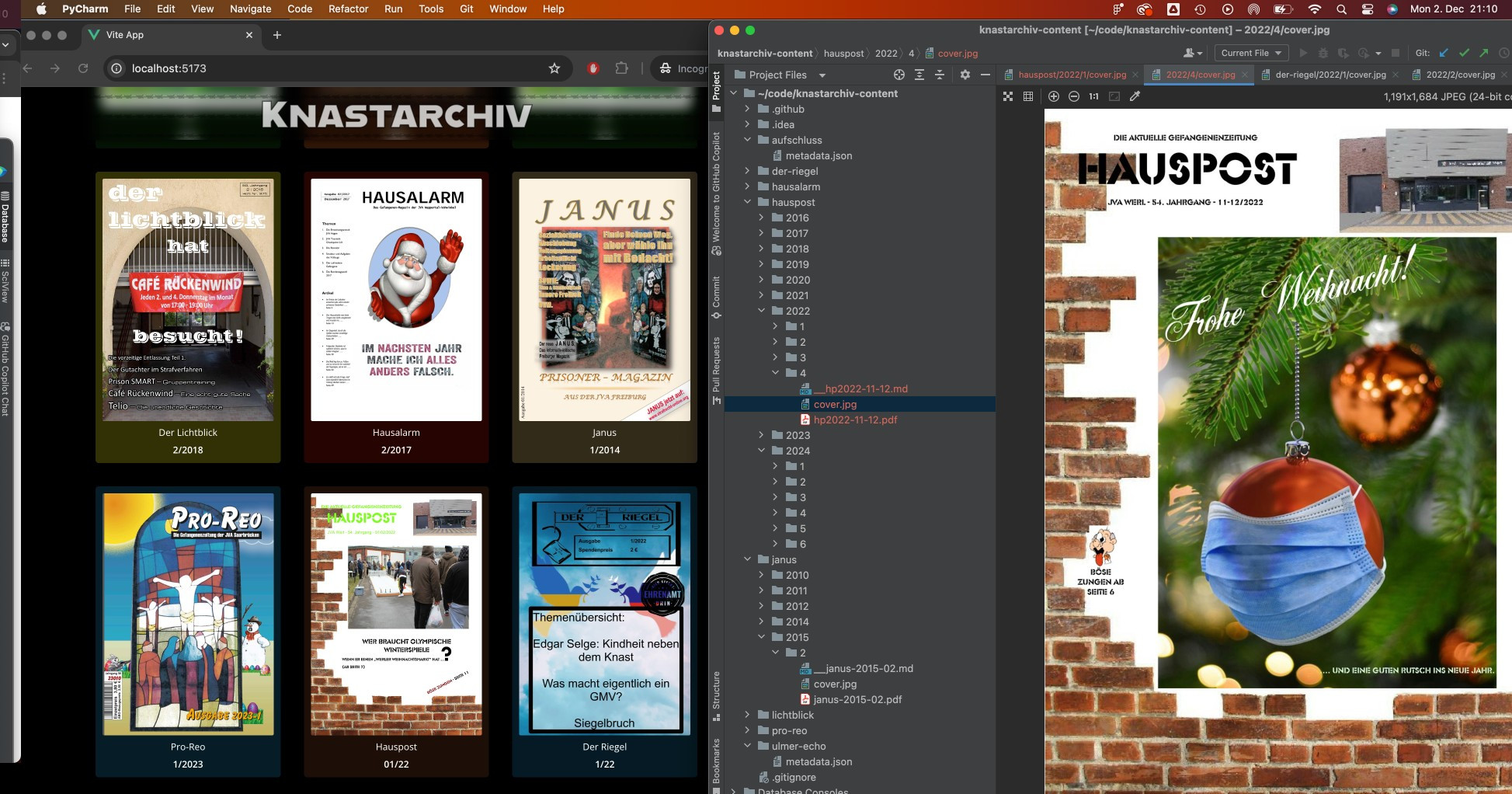Toggle grid display in image viewer
Image resolution: width=1512 pixels, height=794 pixels.
click(x=1028, y=96)
